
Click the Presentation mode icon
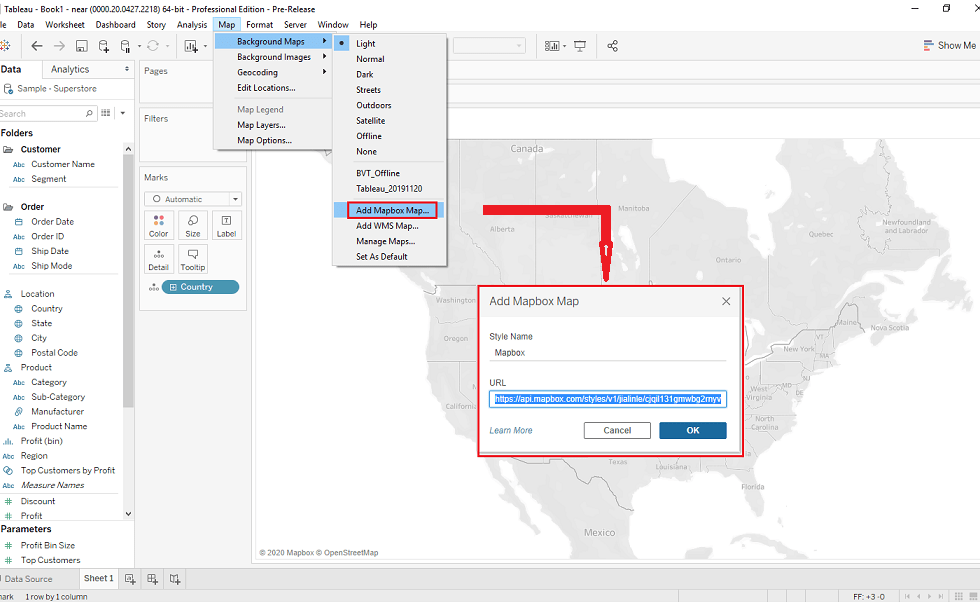coord(579,46)
